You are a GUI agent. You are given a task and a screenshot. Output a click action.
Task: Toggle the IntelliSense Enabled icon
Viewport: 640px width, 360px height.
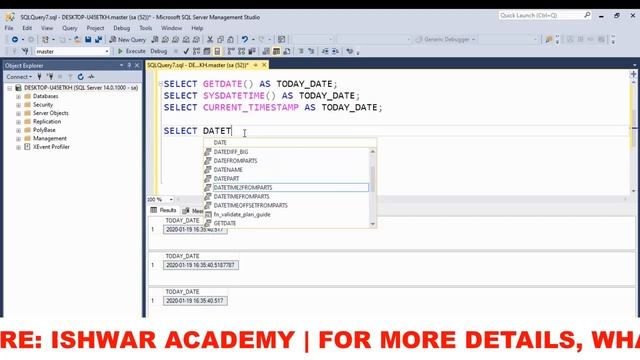pos(217,51)
